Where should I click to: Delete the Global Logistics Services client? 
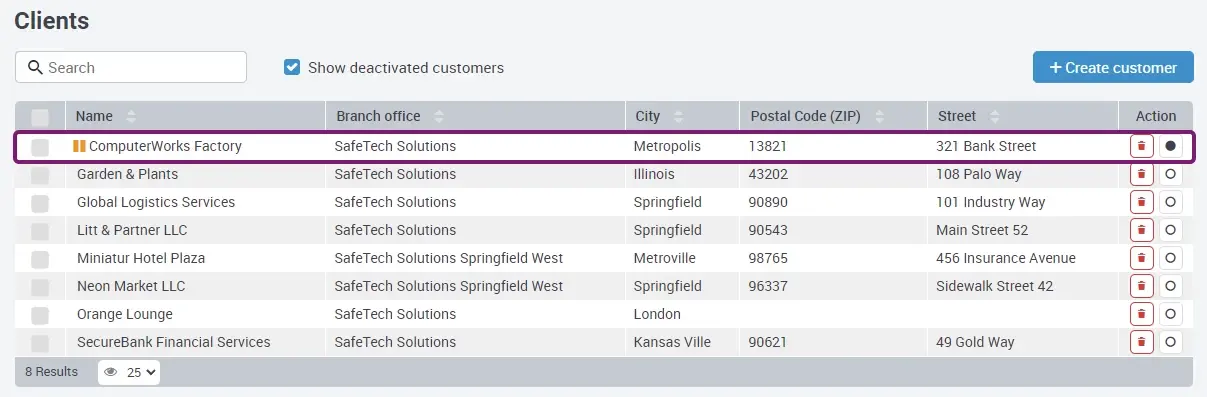tap(1142, 202)
